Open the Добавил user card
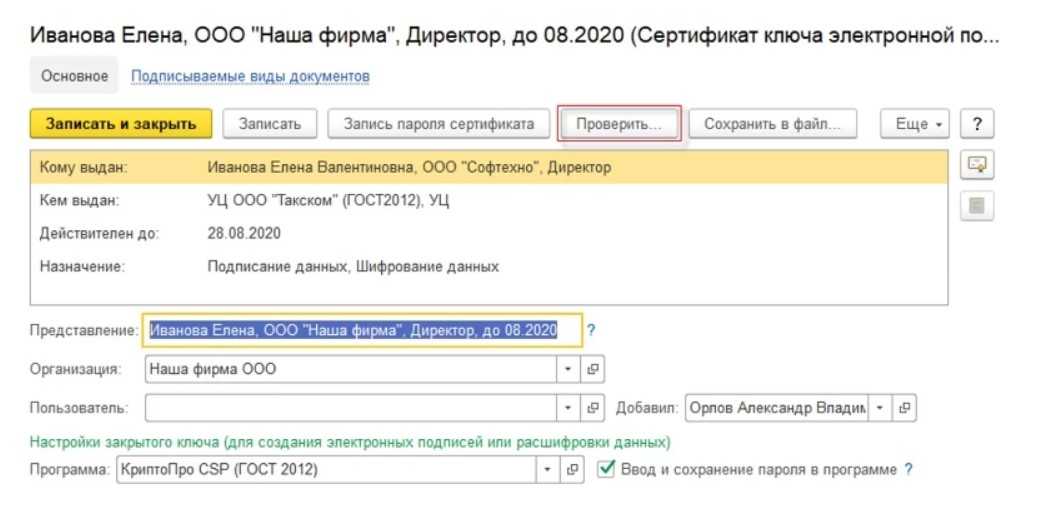 click(x=904, y=408)
